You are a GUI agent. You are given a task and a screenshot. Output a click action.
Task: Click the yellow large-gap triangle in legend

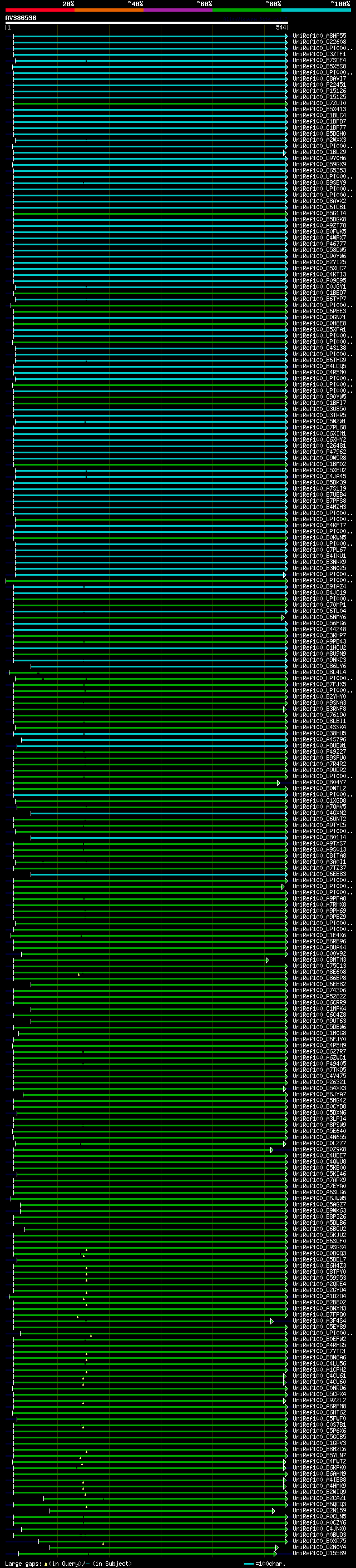[x=46, y=1564]
